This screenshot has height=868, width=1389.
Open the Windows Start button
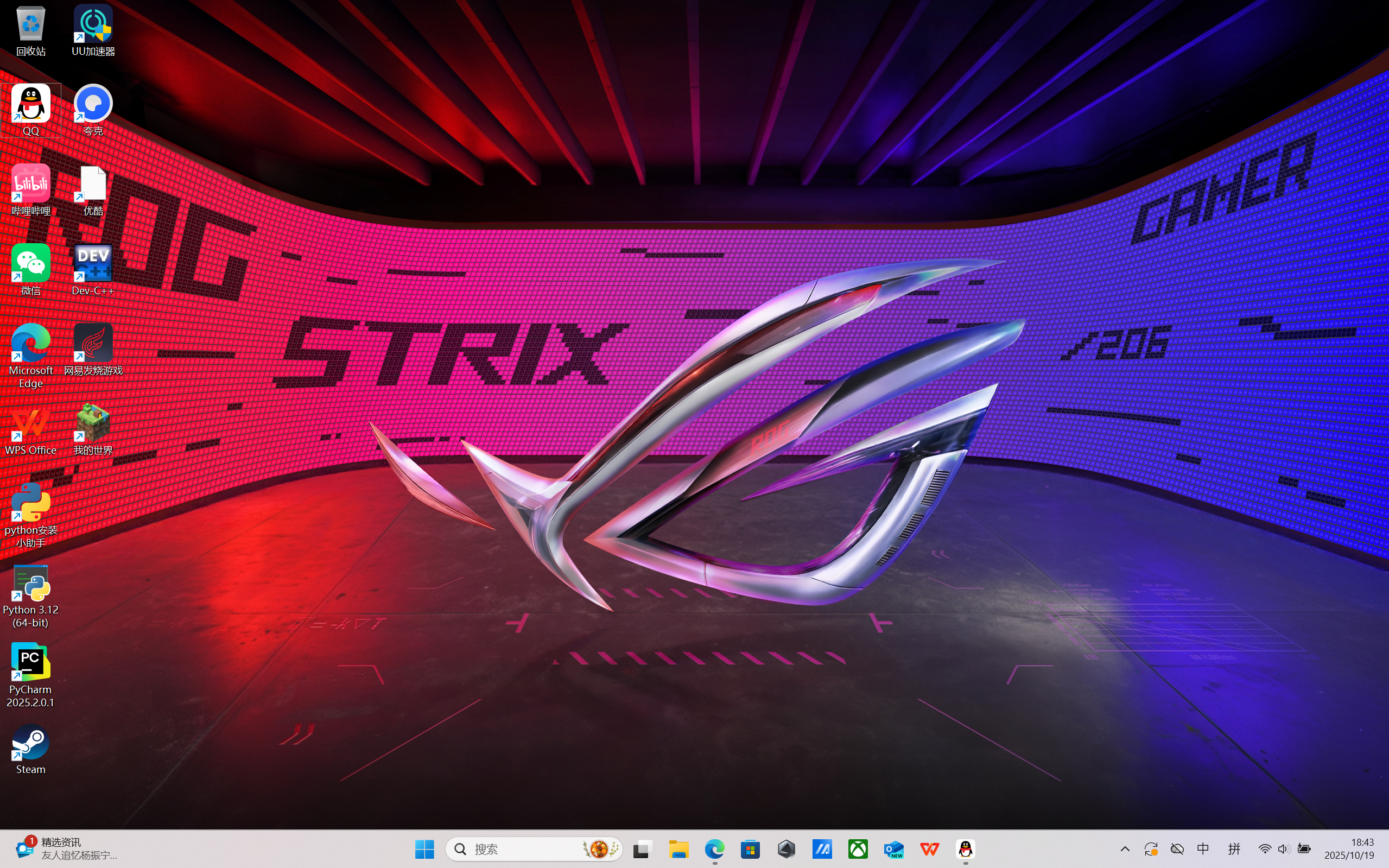tap(424, 849)
